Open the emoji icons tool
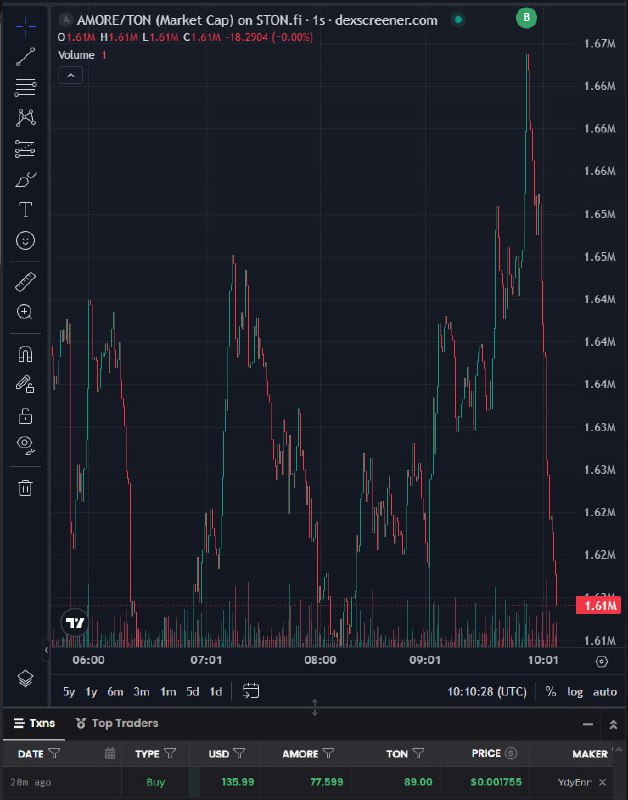628x800 pixels. tap(26, 240)
